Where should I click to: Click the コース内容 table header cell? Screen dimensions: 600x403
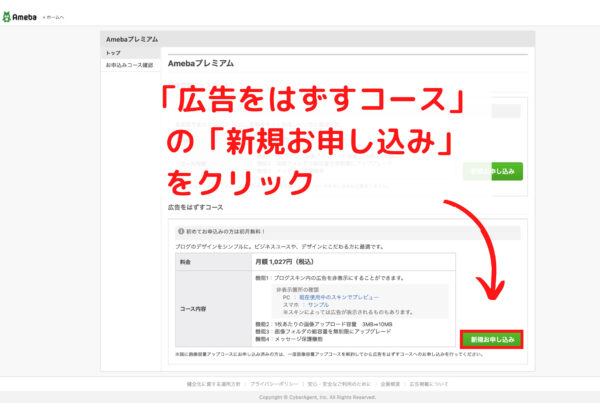click(214, 308)
